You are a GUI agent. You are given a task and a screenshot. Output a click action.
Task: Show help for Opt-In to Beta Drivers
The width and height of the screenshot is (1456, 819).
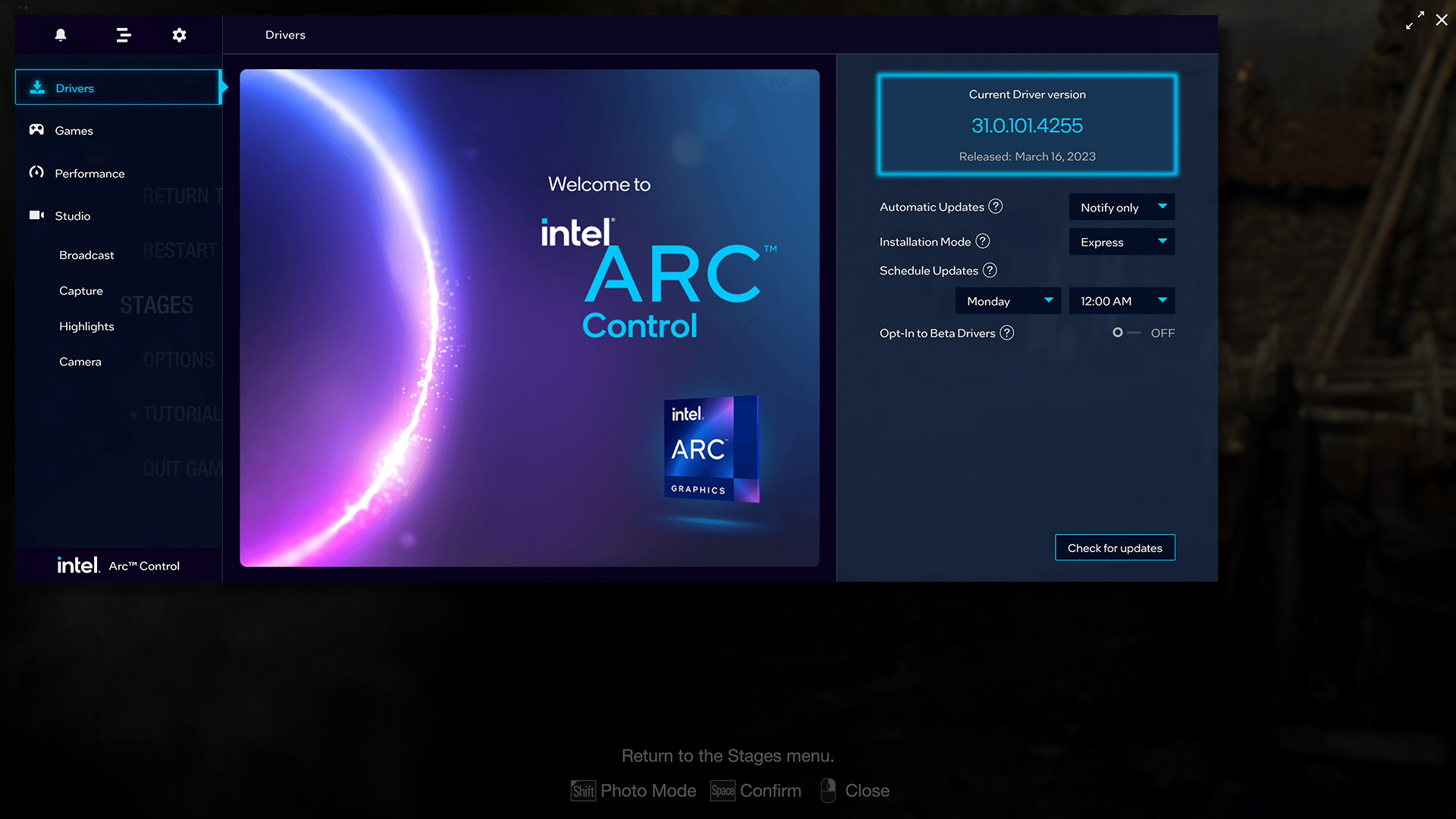click(1007, 333)
